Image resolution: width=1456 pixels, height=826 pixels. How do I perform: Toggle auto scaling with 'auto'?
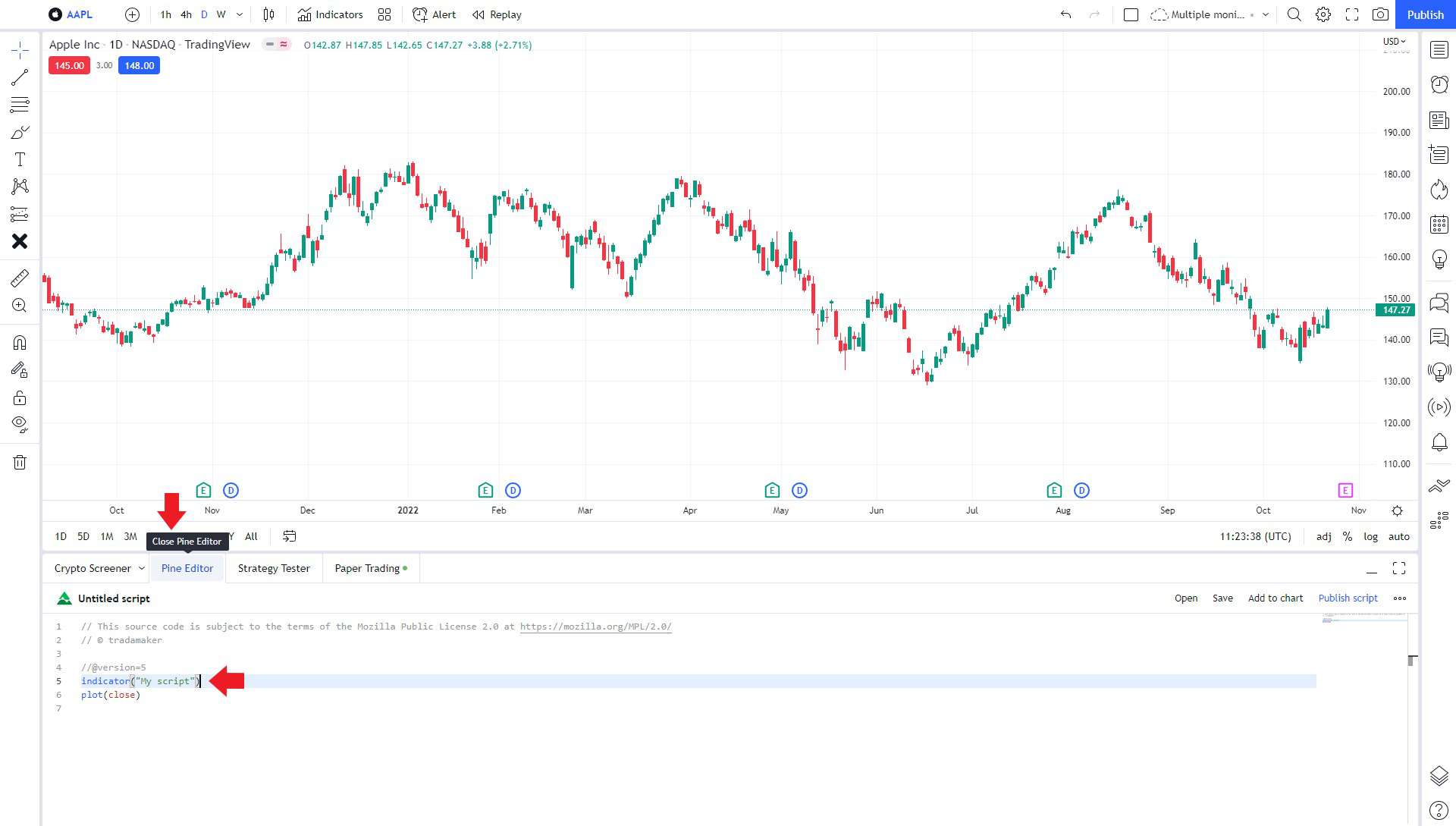[1398, 536]
